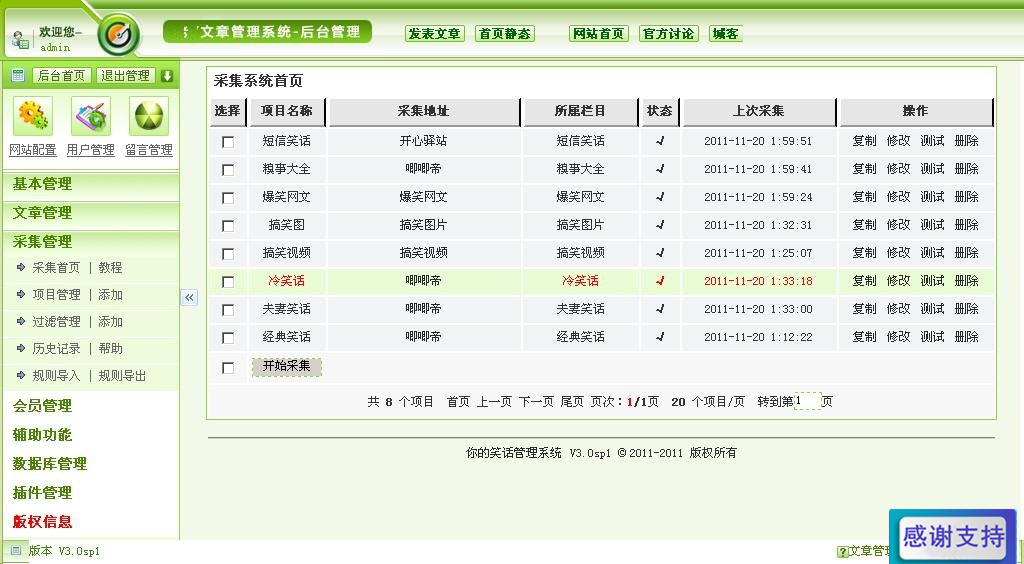Open 网站首页 in the top menu
Screen dimensions: 1024x564
(599, 34)
